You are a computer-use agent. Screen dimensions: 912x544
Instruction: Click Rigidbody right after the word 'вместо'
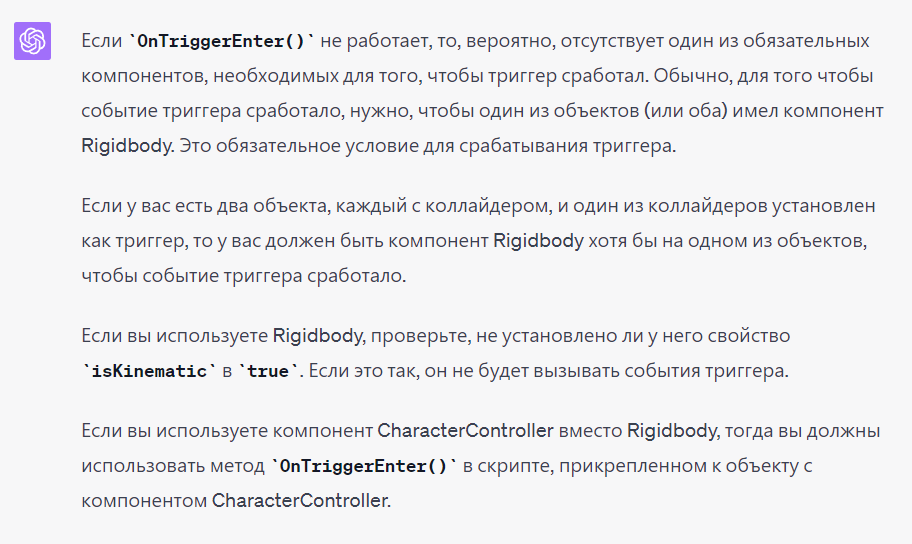click(x=672, y=431)
